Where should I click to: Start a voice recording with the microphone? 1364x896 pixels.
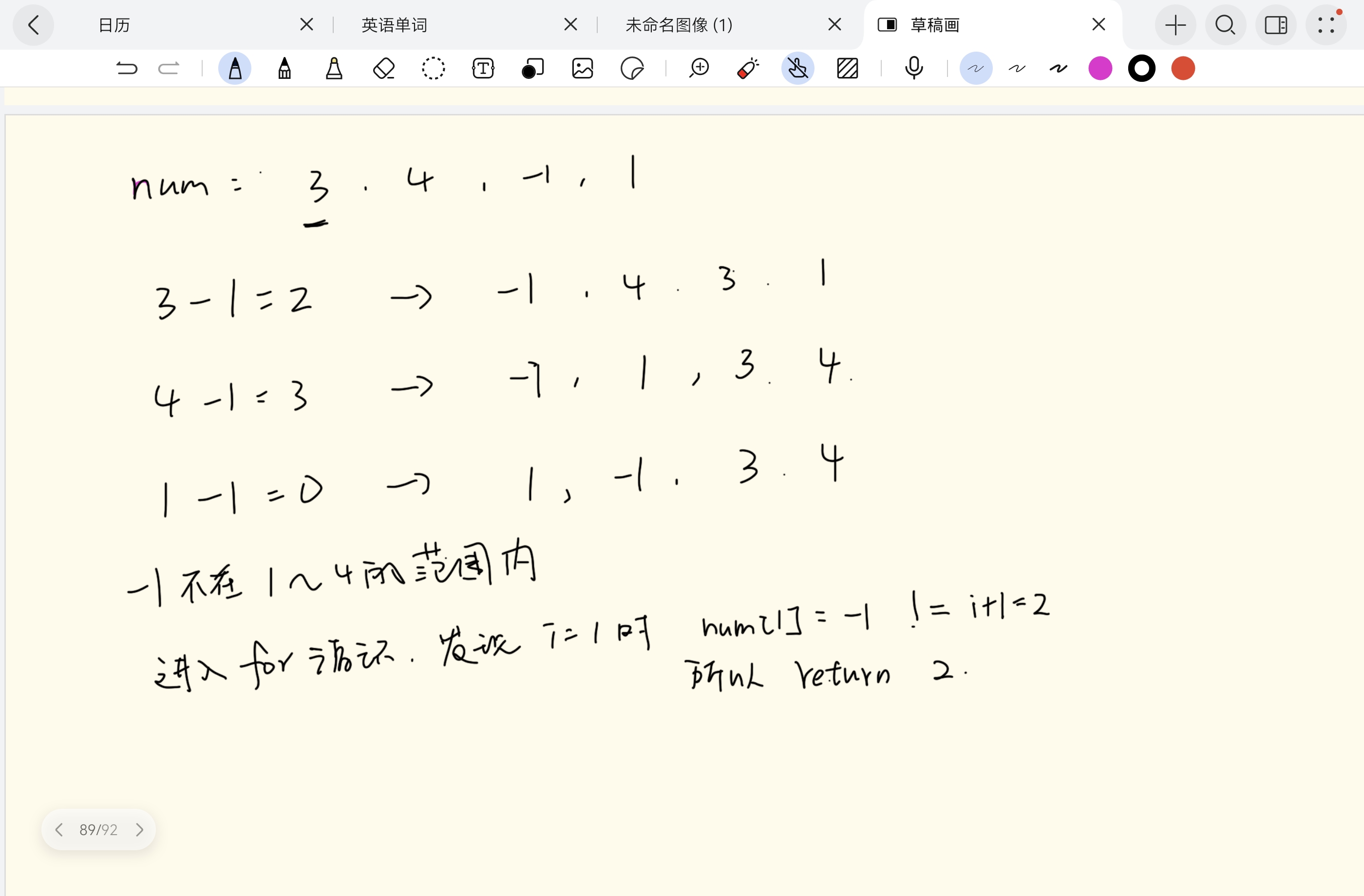tap(913, 68)
